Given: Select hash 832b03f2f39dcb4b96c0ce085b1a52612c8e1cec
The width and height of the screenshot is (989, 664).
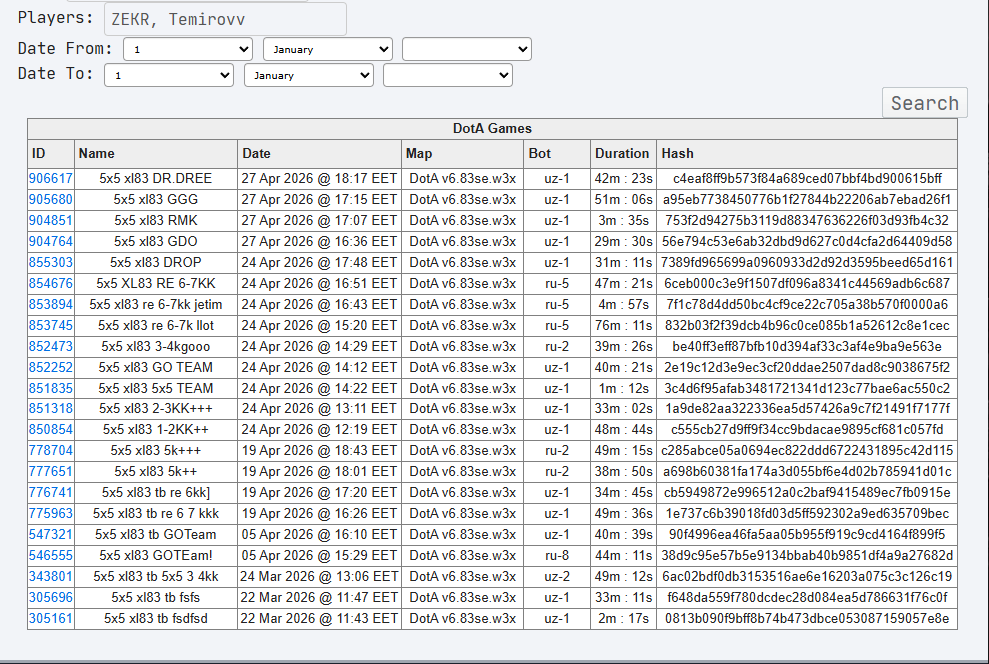Looking at the screenshot, I should coord(807,325).
